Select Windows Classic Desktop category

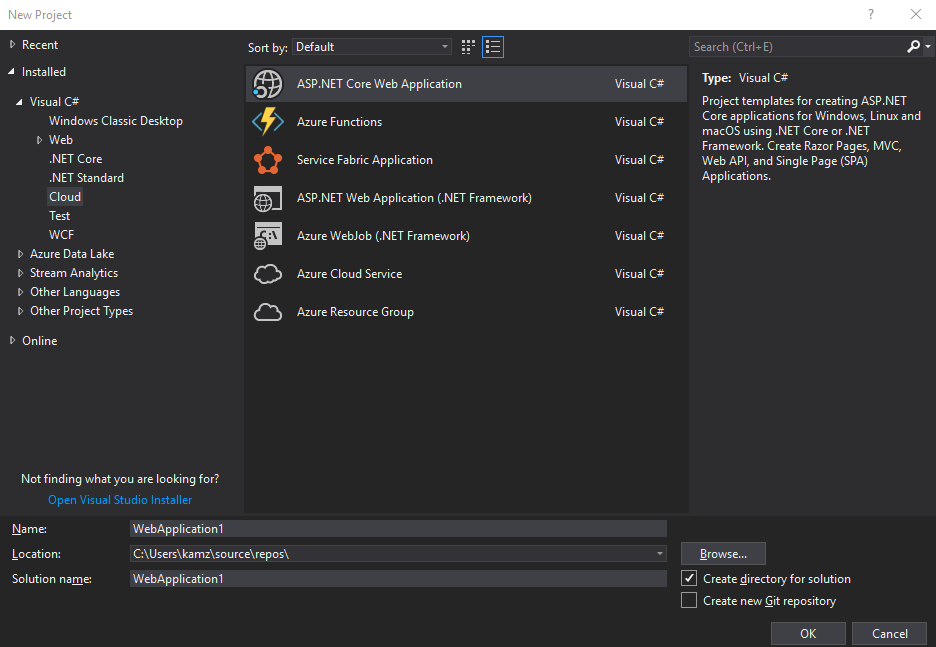click(x=116, y=121)
